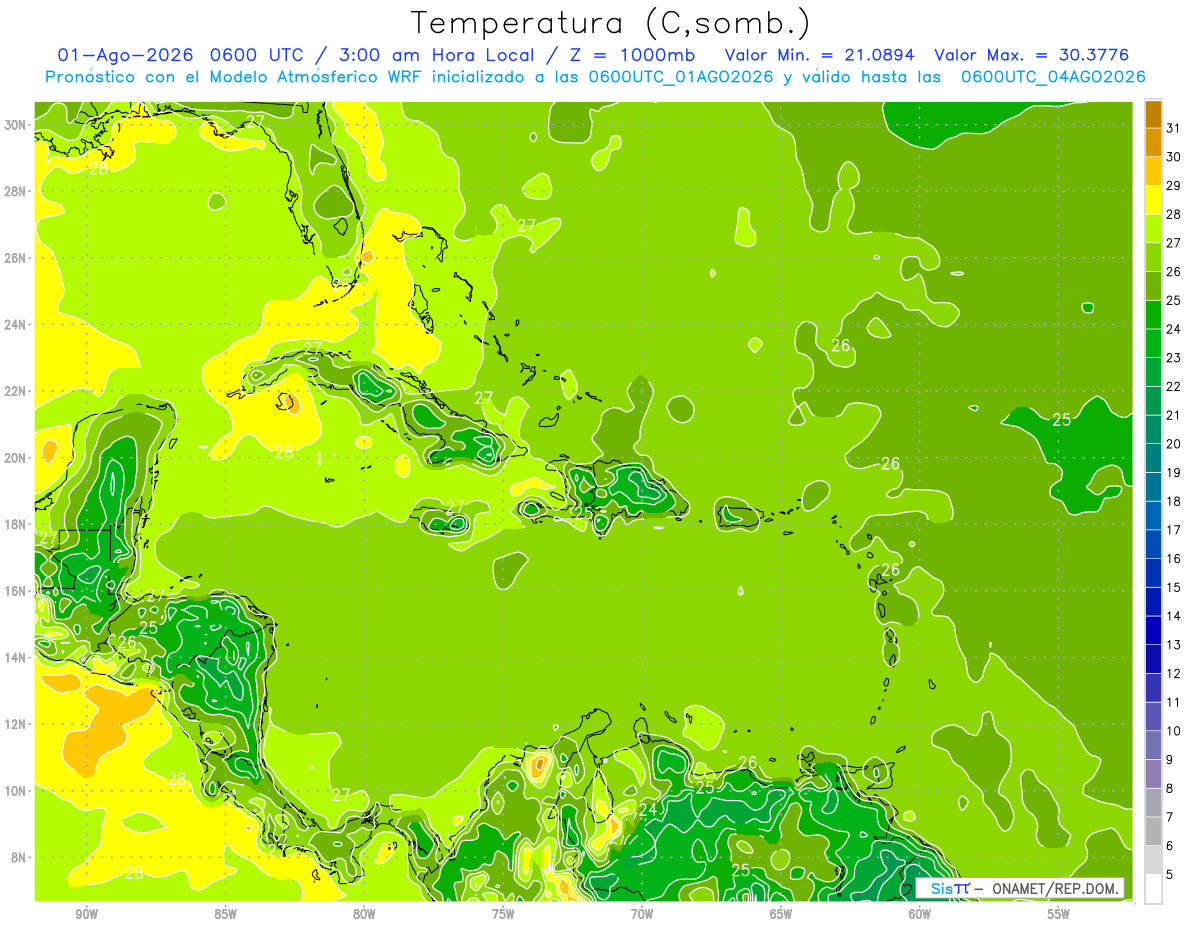Click the color scale label "12"
Image resolution: width=1200 pixels, height=927 pixels.
click(x=1174, y=674)
